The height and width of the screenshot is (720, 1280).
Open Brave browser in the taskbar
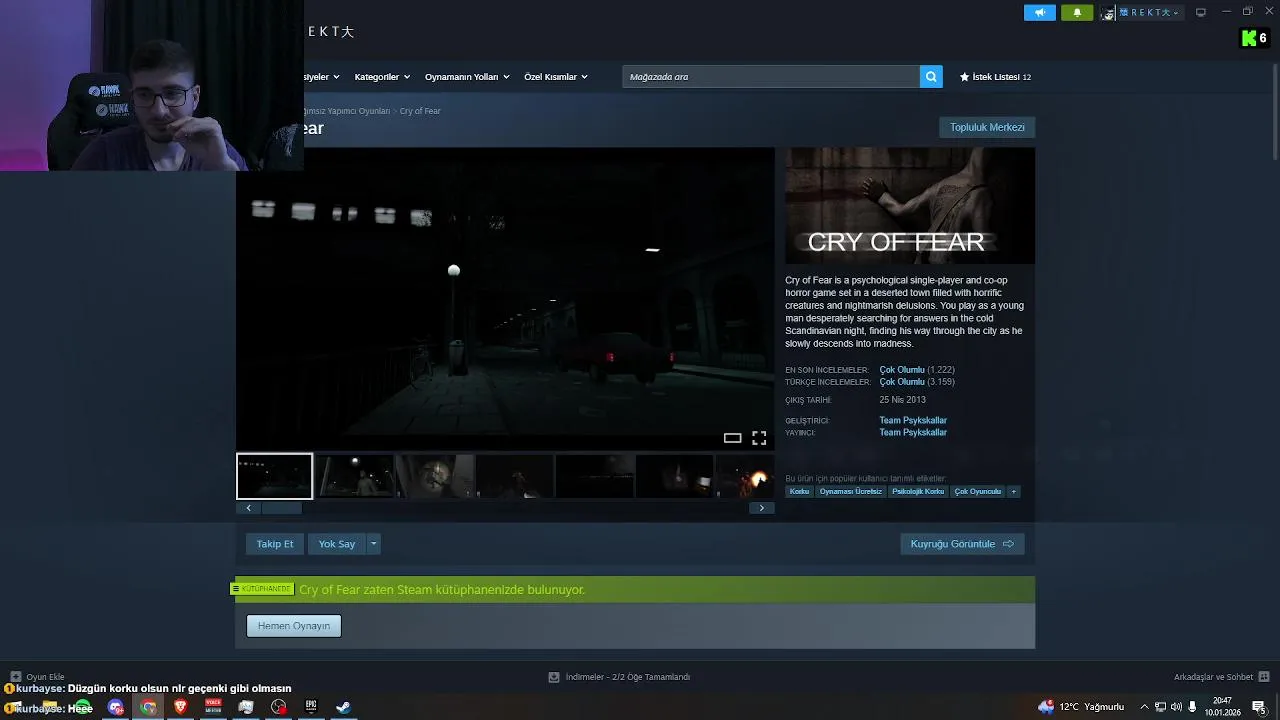(181, 707)
